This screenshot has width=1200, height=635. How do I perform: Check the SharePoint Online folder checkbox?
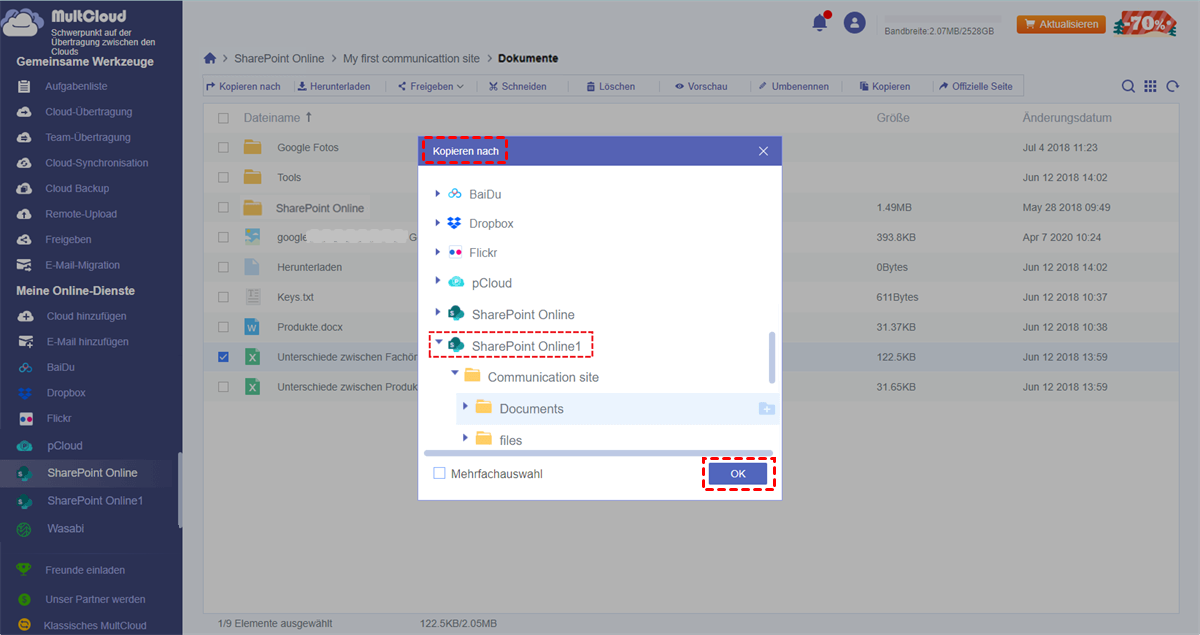[x=223, y=207]
